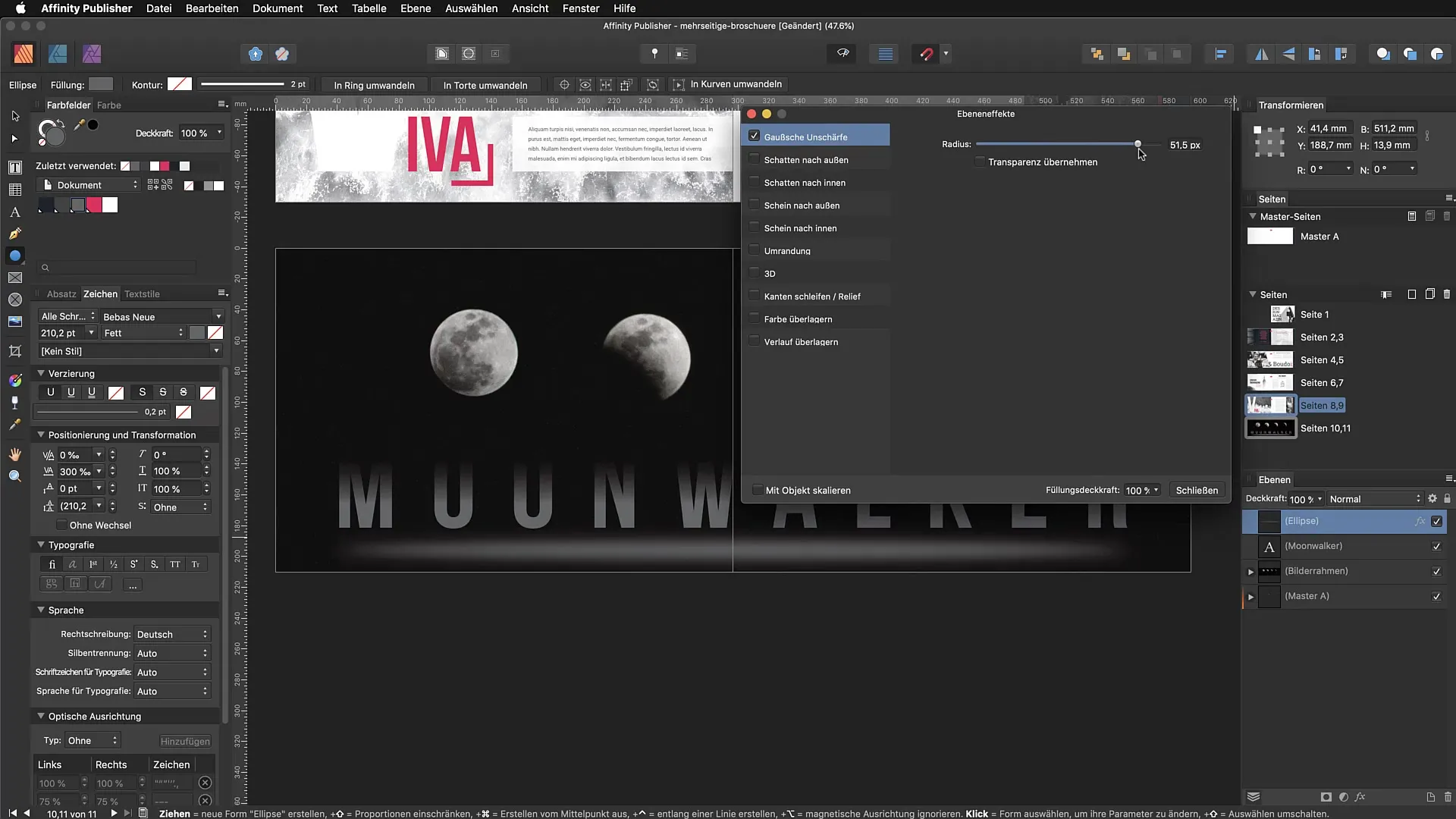This screenshot has width=1456, height=819.
Task: Toggle visibility of Moonwalker layer
Action: click(x=1436, y=547)
